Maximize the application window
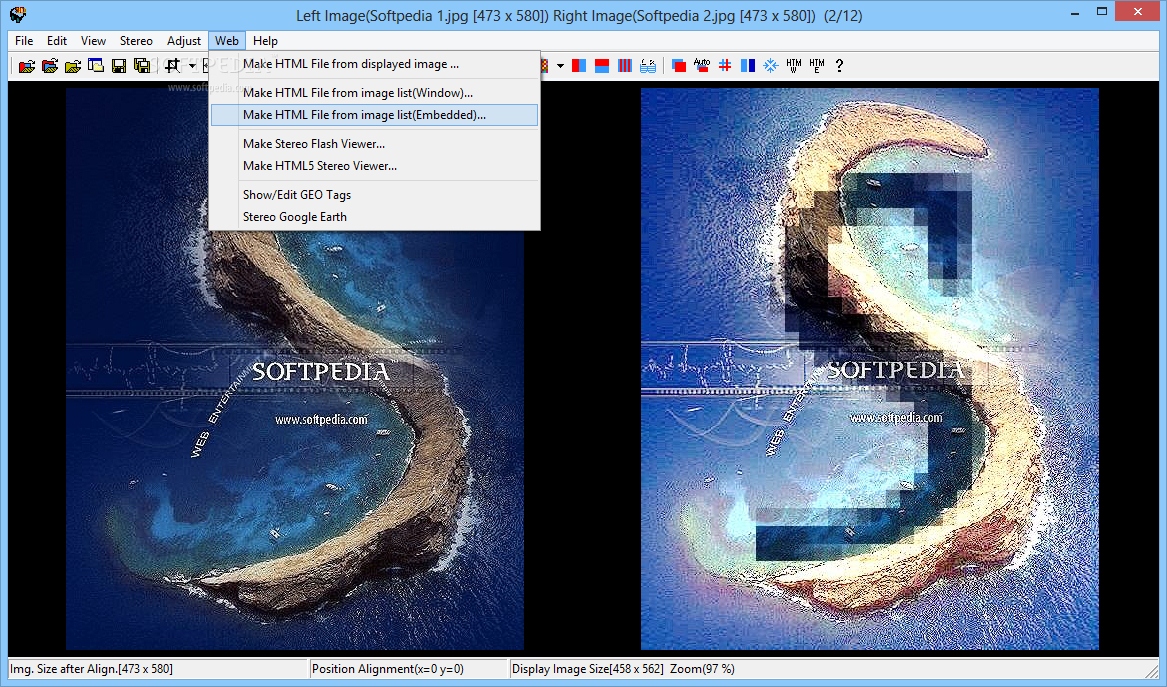1167x687 pixels. (1102, 13)
